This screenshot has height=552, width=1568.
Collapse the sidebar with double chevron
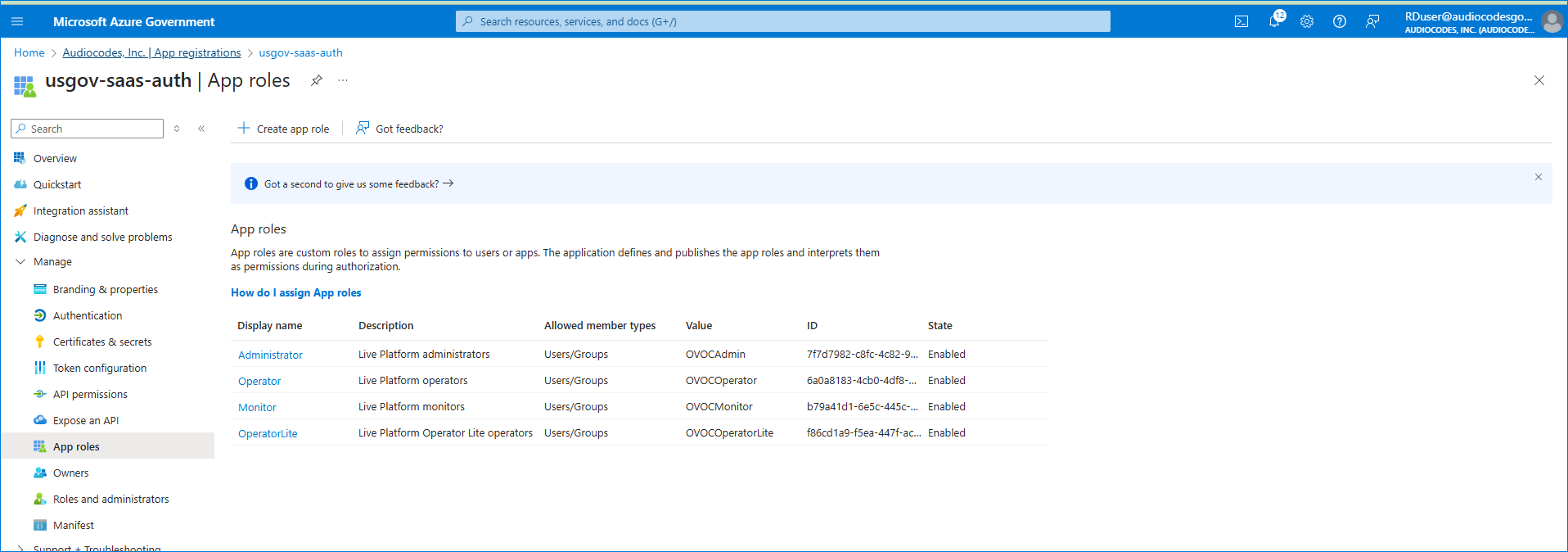pyautogui.click(x=201, y=129)
